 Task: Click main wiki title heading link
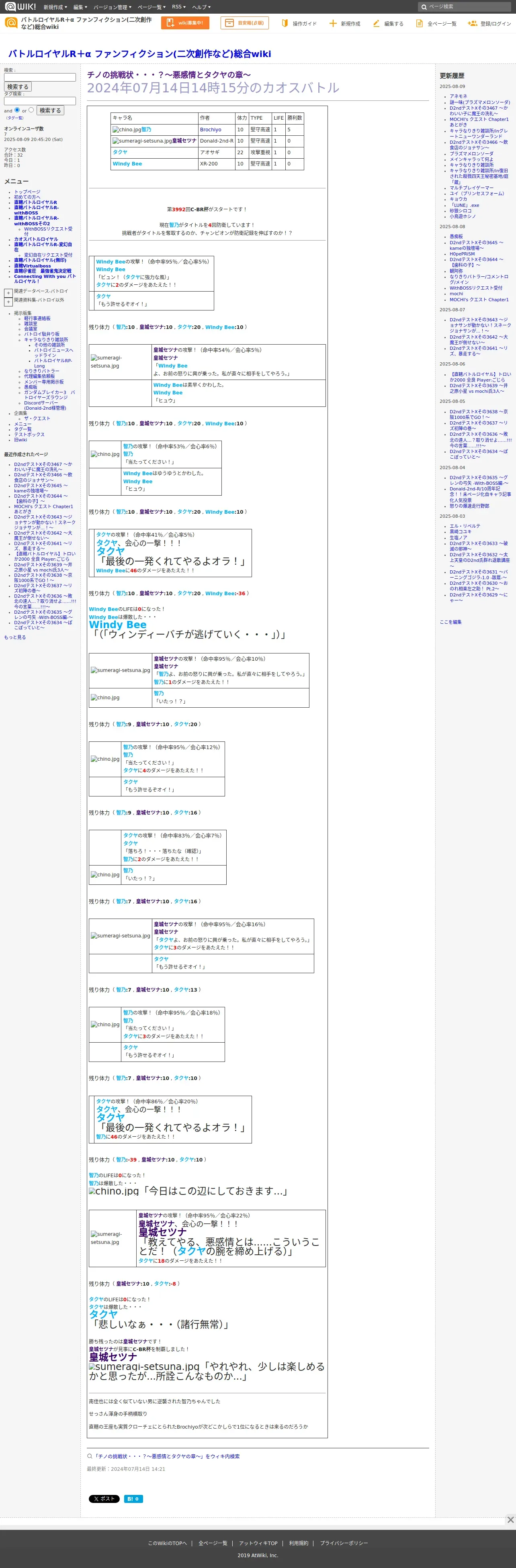coord(139,53)
